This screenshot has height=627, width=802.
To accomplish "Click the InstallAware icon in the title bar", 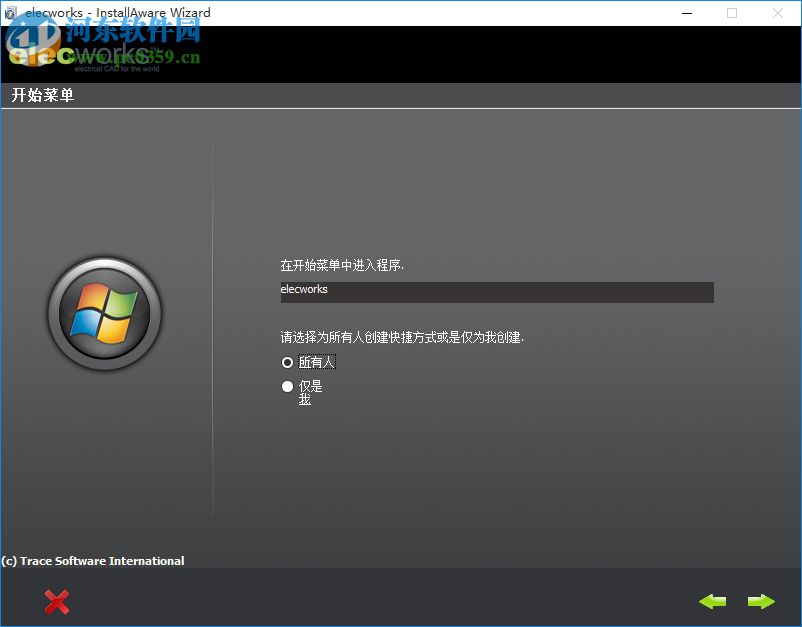I will point(12,12).
